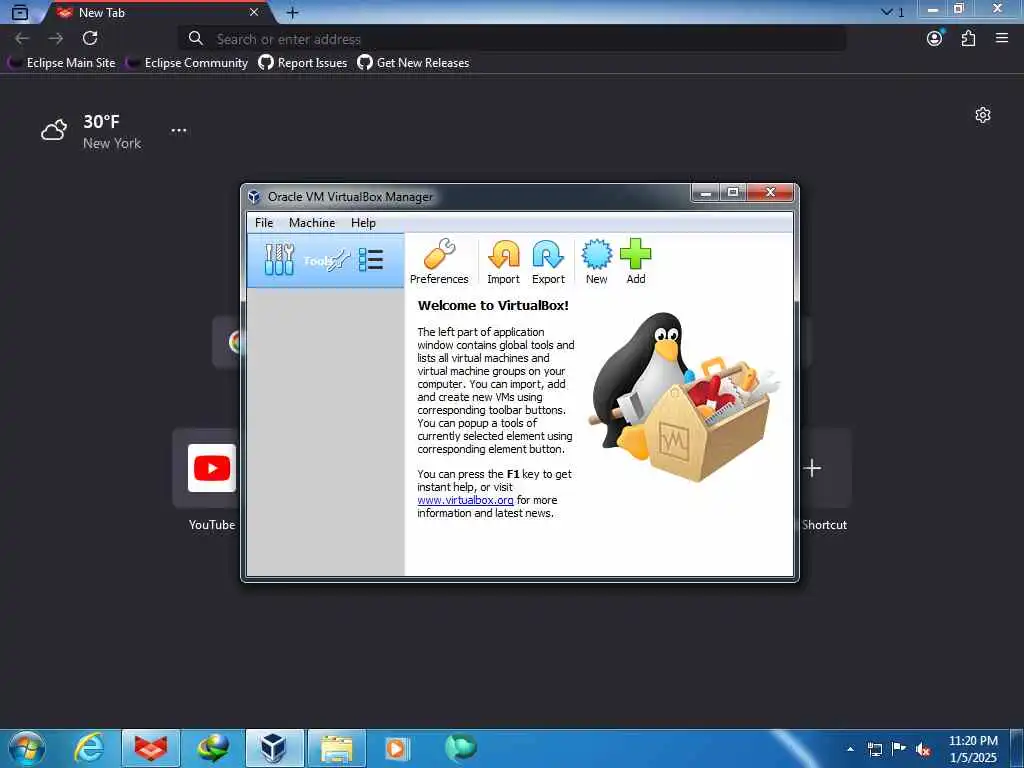Open the Report Issues bookmark

tap(302, 63)
